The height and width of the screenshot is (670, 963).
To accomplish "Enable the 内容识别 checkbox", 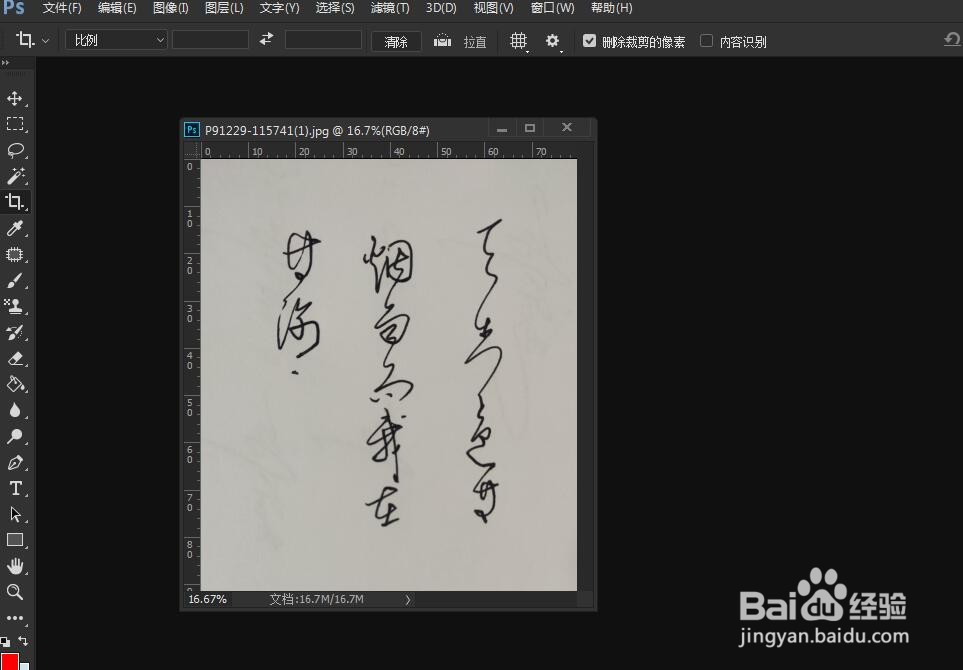I will point(708,41).
